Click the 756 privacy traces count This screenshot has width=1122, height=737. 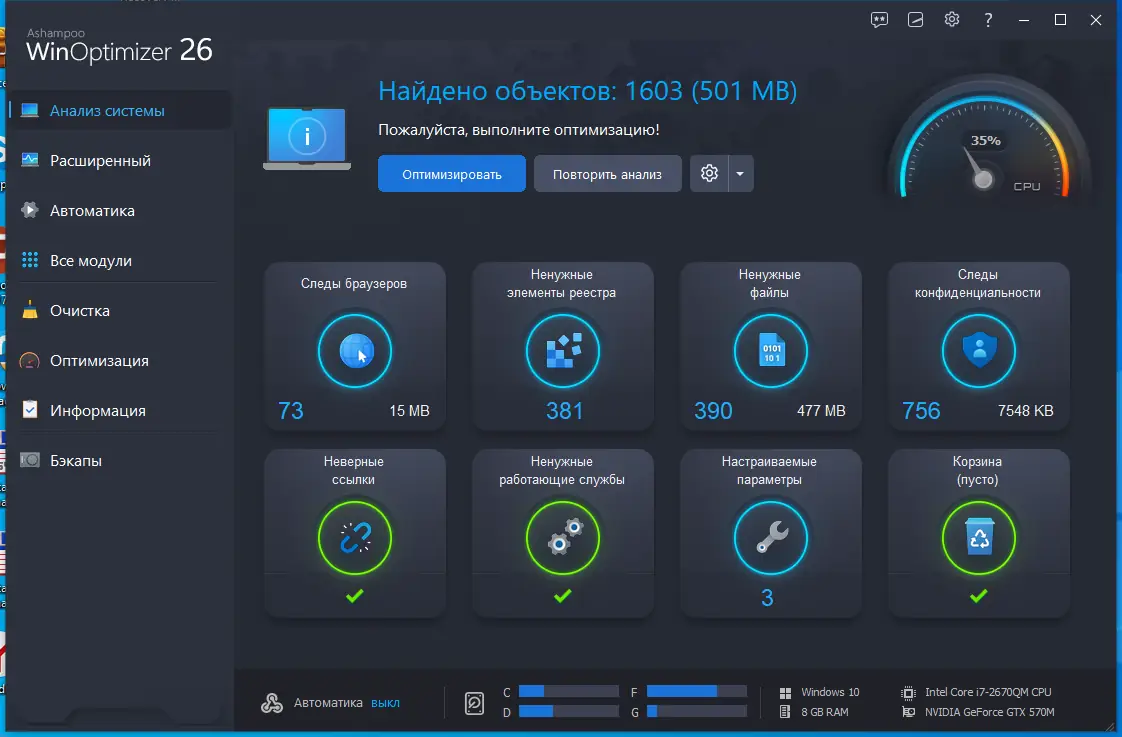coord(921,411)
